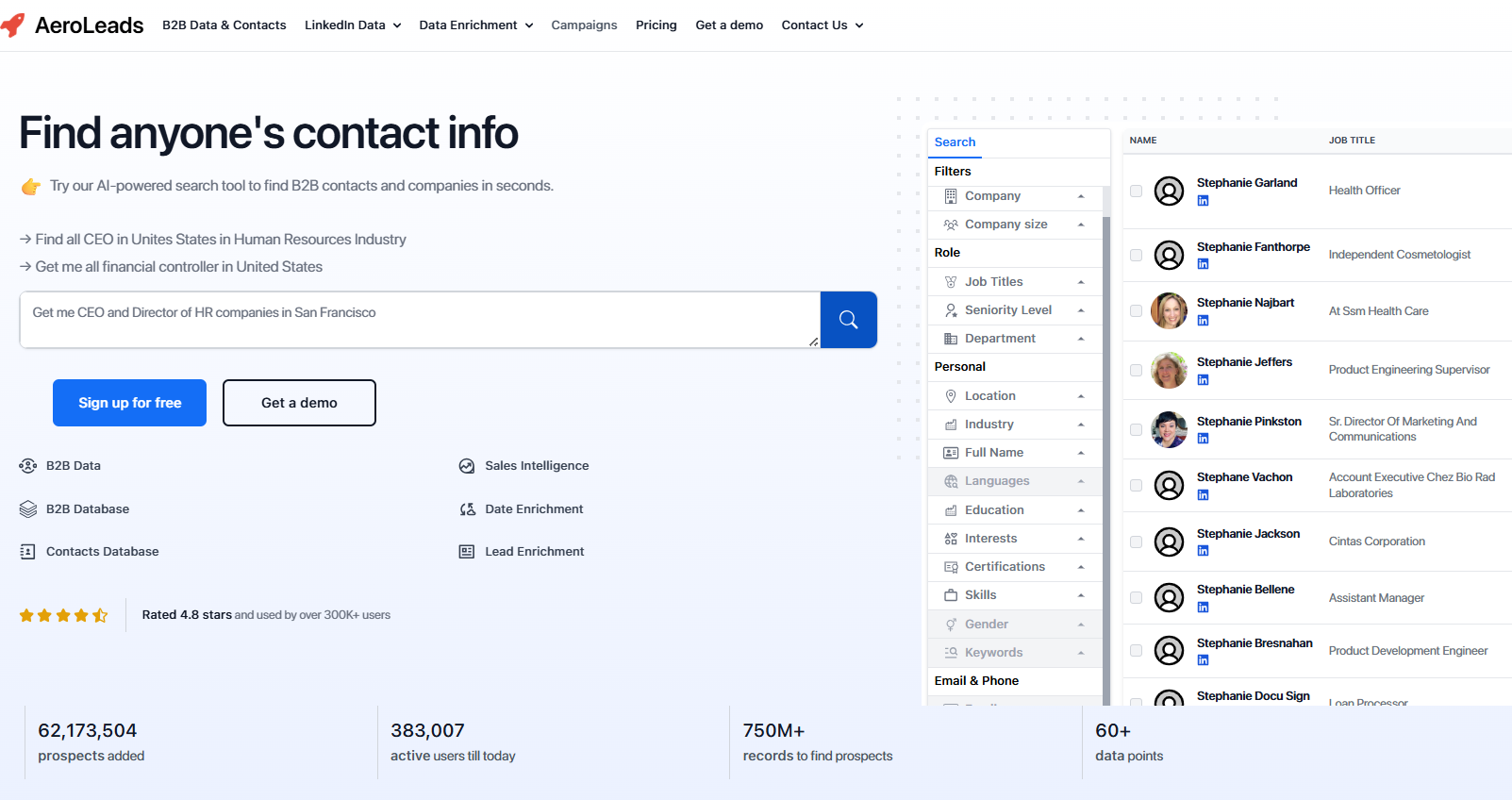The width and height of the screenshot is (1512, 800).
Task: Open Get a demo in top navigation
Action: [x=729, y=25]
